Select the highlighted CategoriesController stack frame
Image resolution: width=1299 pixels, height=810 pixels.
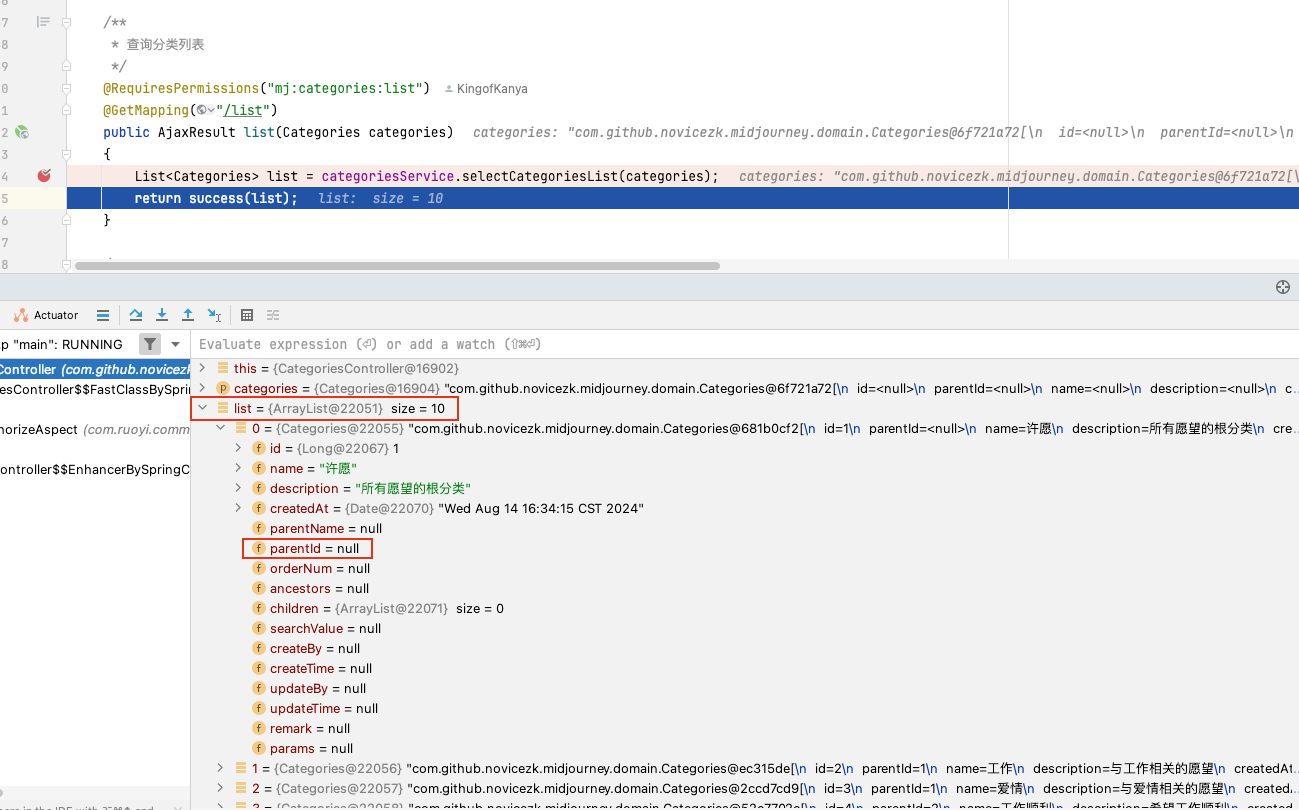click(x=95, y=369)
